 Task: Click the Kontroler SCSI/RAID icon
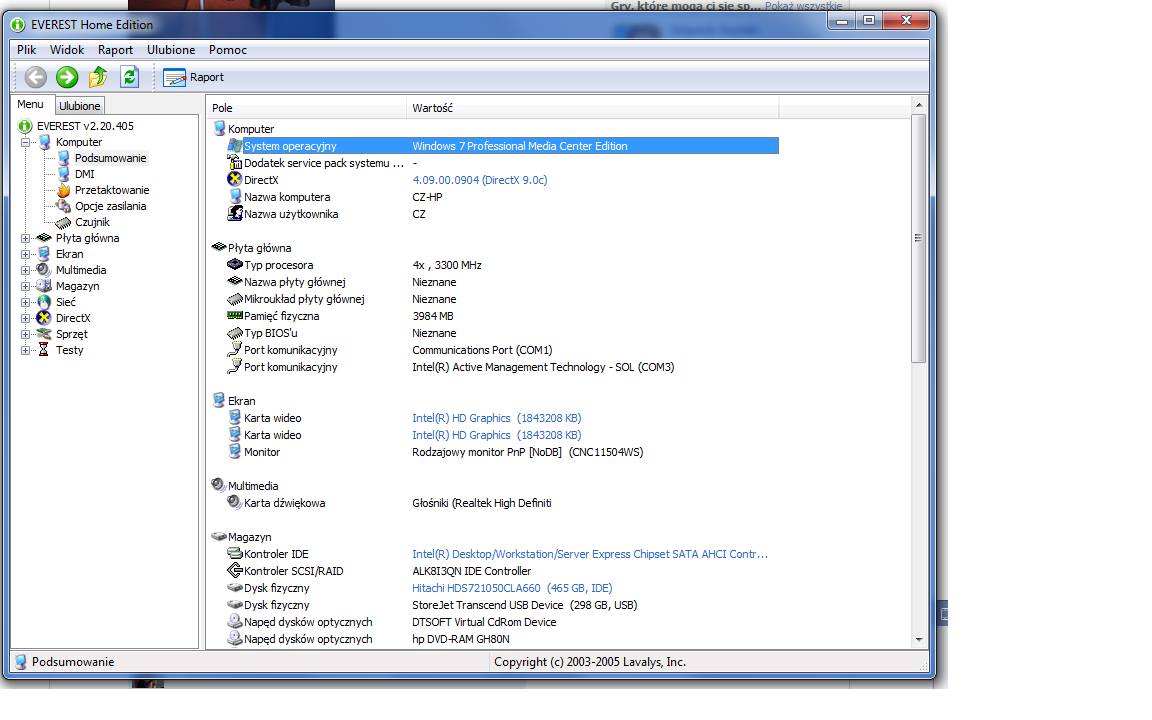[234, 571]
